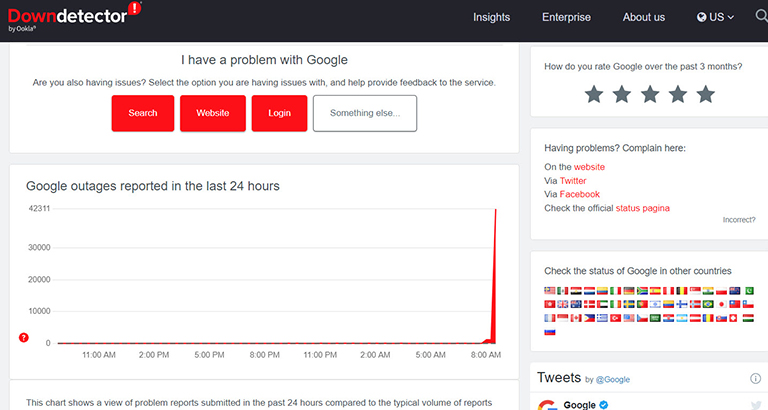This screenshot has width=768, height=410.
Task: Click the 2:00 PM axis label
Action: [154, 355]
